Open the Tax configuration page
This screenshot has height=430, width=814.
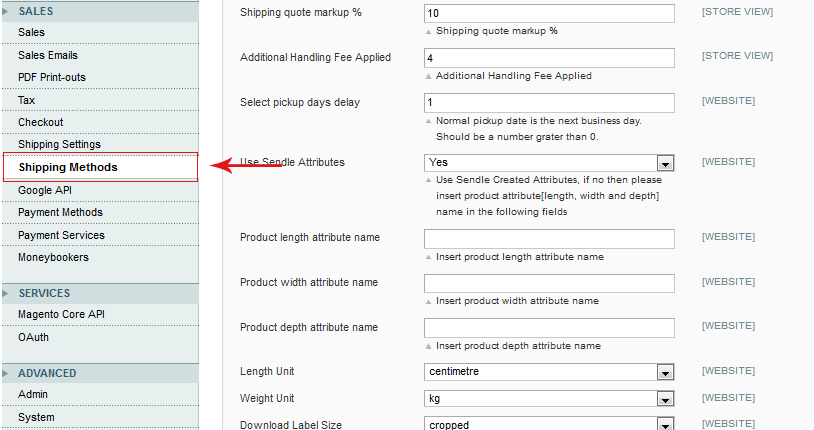click(27, 100)
